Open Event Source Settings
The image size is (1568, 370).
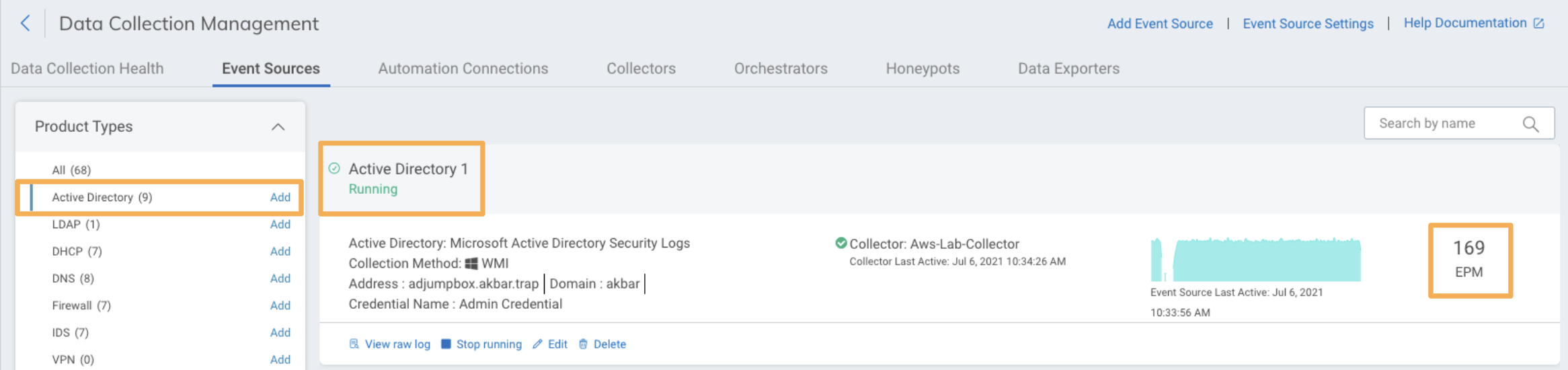click(1308, 24)
